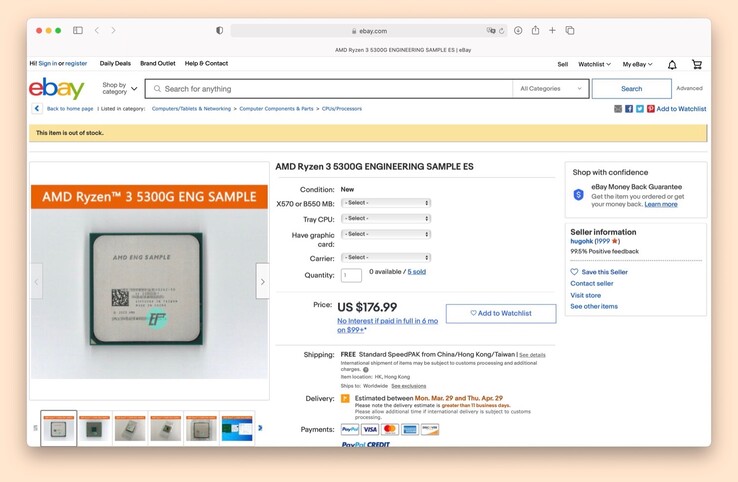Image resolution: width=738 pixels, height=482 pixels.
Task: Open All Categories dropdown
Action: 551,88
